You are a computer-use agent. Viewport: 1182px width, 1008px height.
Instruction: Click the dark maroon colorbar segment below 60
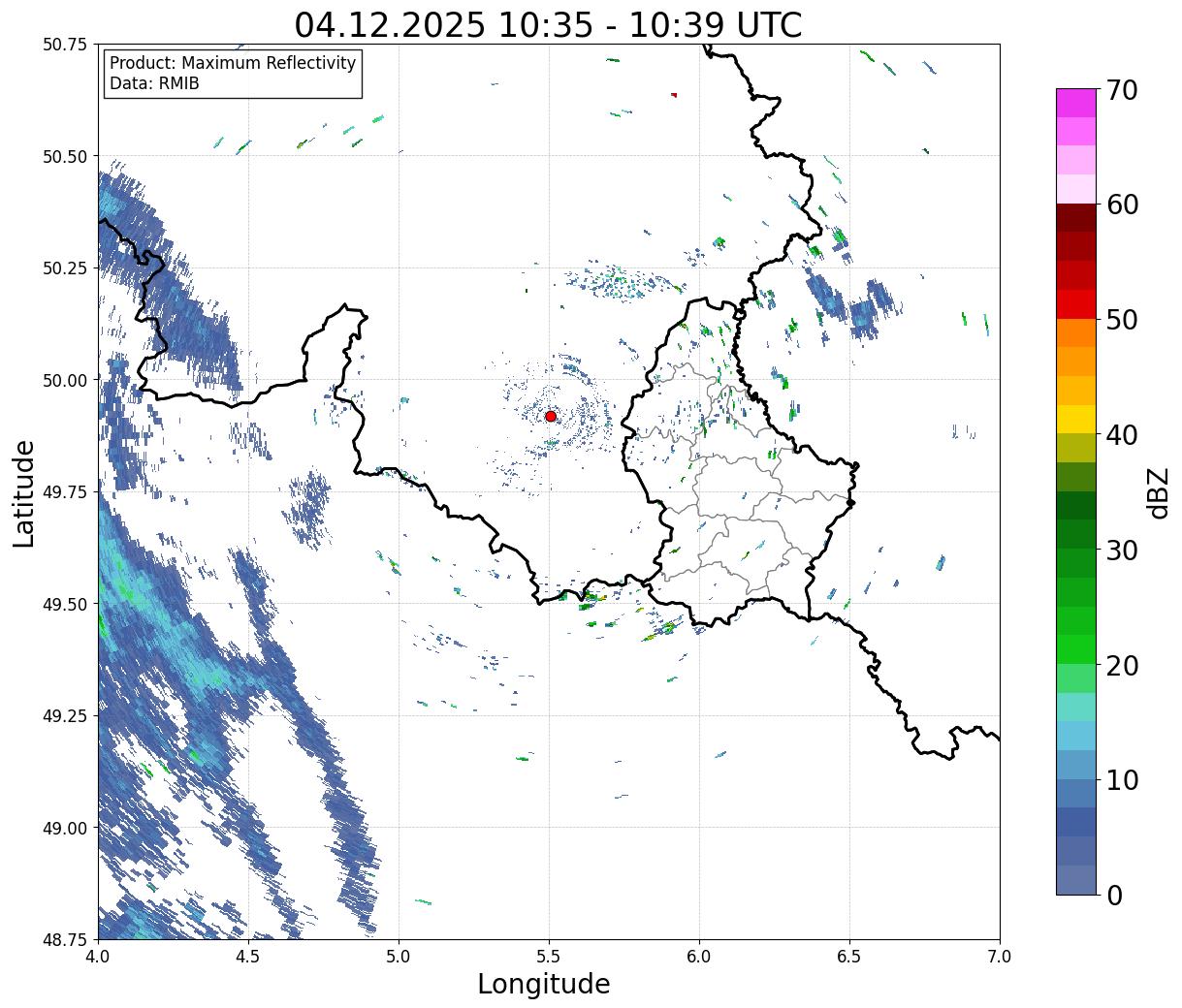click(x=1076, y=218)
